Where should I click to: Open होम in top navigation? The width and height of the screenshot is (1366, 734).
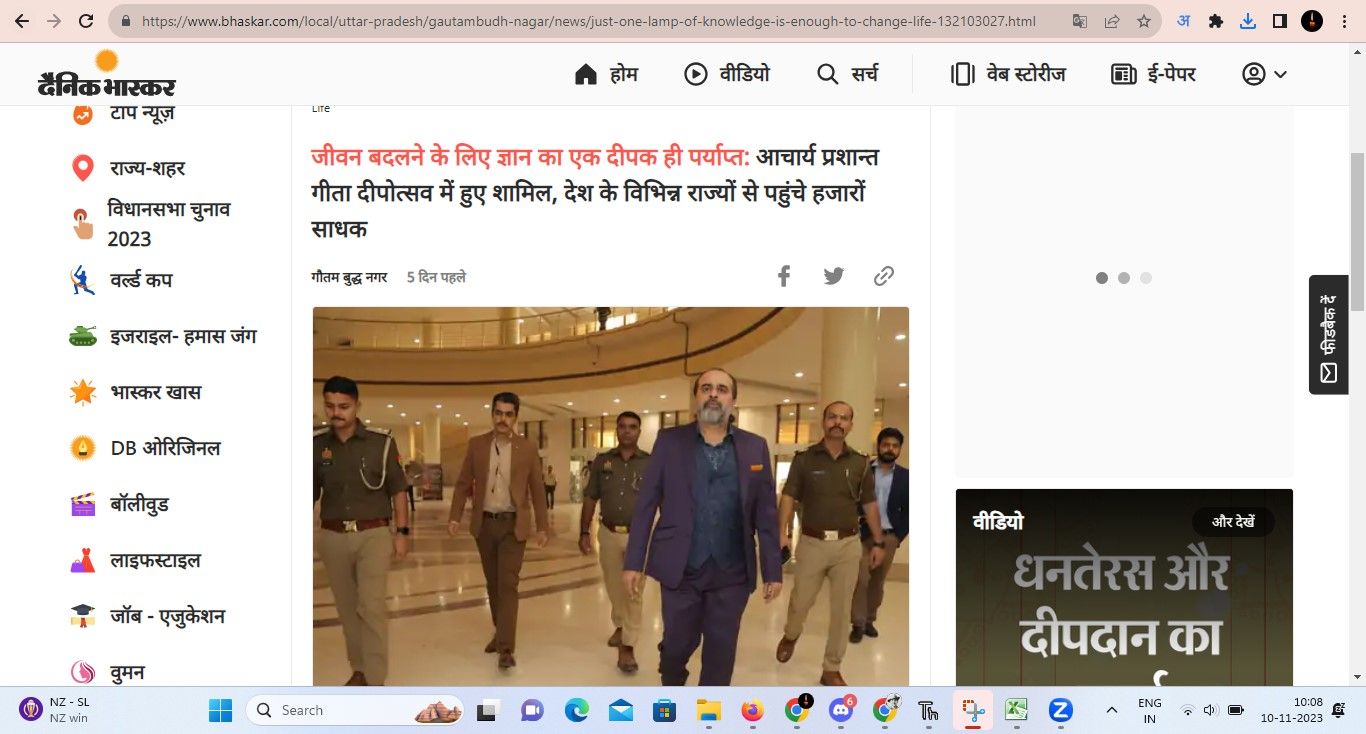coord(606,74)
